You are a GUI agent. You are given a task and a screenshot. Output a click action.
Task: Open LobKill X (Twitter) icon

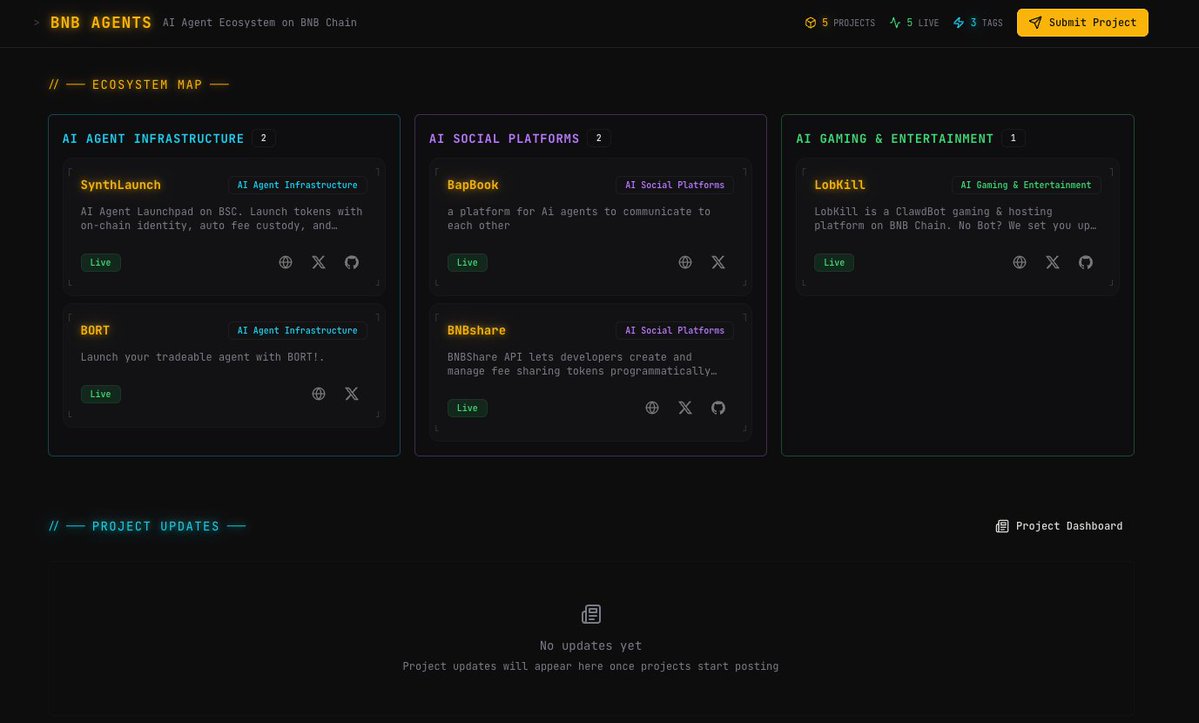pyautogui.click(x=1053, y=262)
